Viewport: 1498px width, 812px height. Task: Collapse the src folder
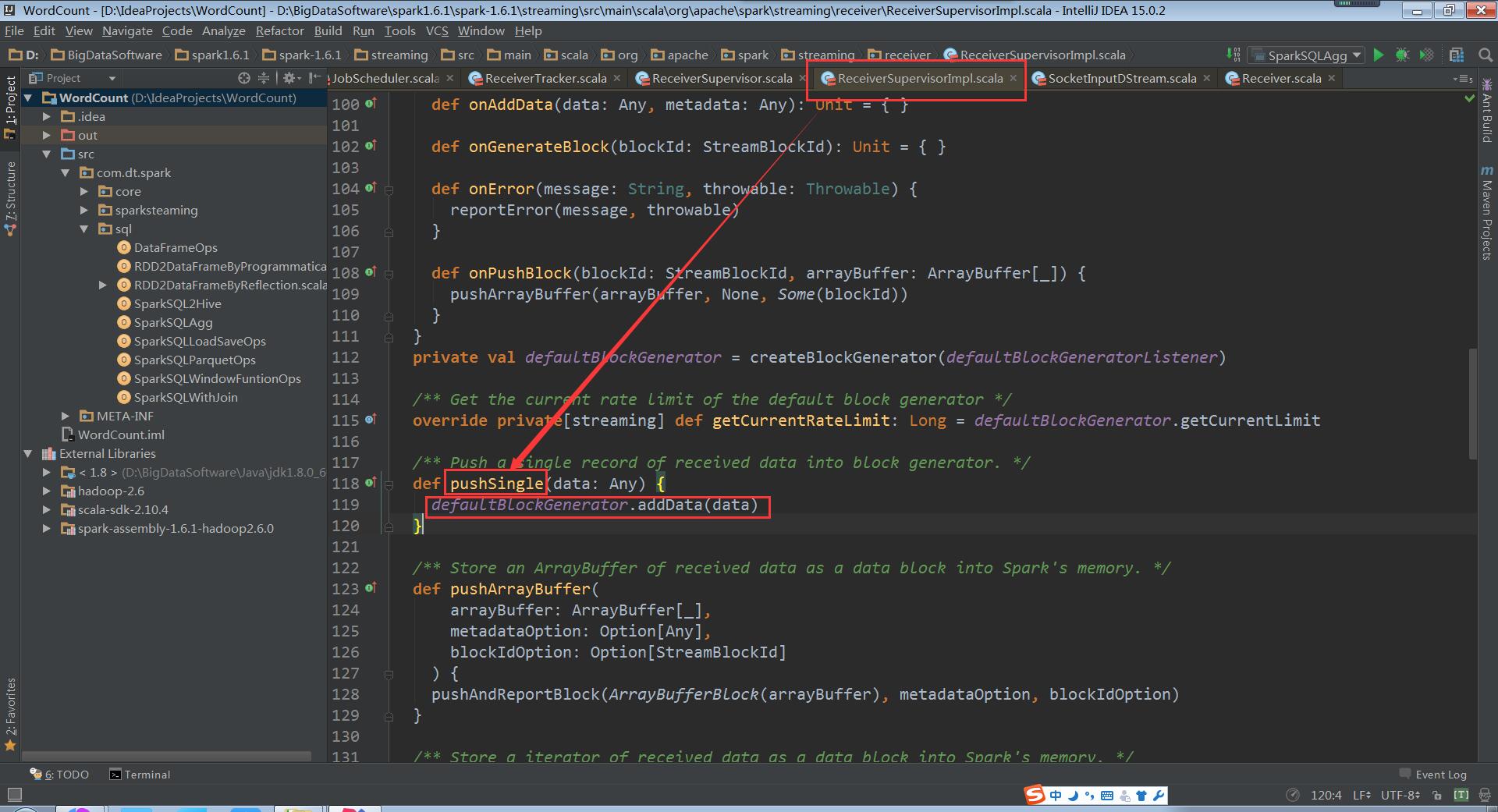coord(47,154)
